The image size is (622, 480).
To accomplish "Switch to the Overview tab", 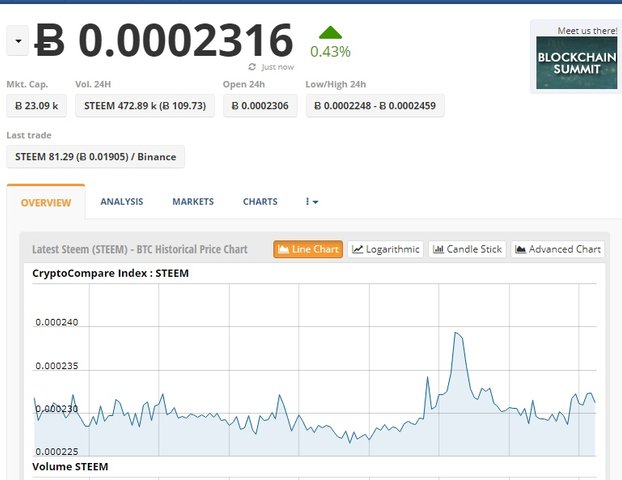I will (46, 203).
